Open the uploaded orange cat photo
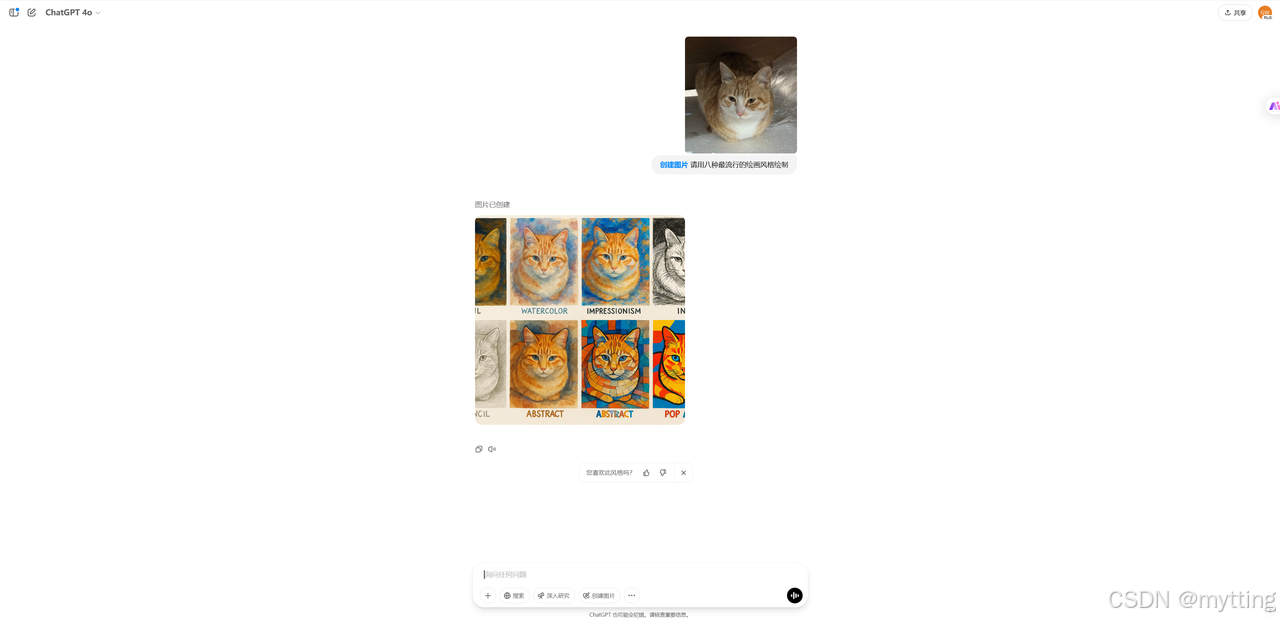 741,95
